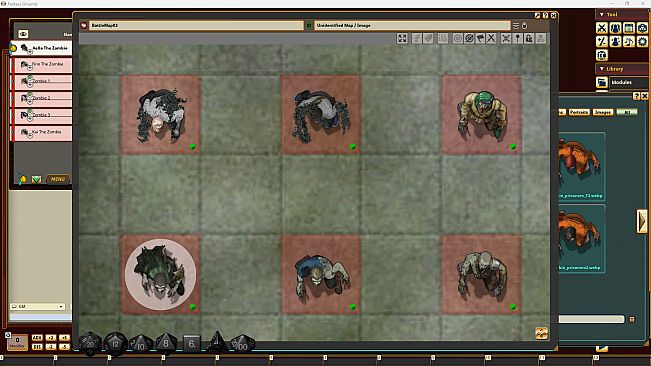Click the zoom-to-extents icon in map toolbar
651x366 pixels.
(x=506, y=39)
